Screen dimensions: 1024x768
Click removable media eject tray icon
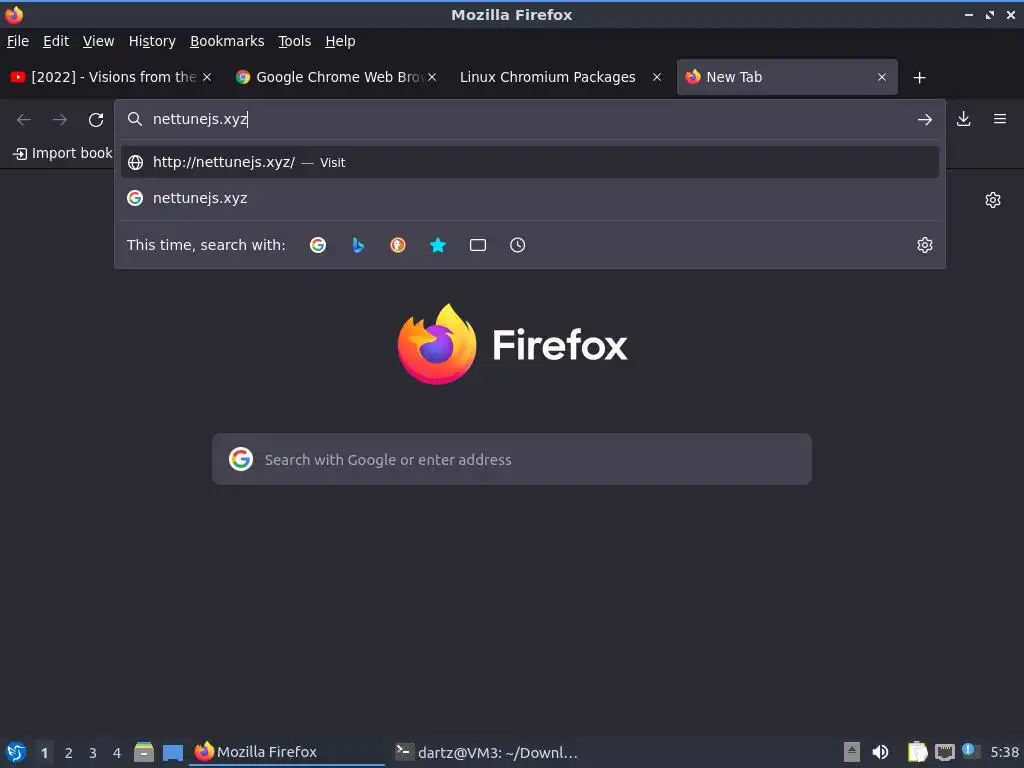point(852,752)
